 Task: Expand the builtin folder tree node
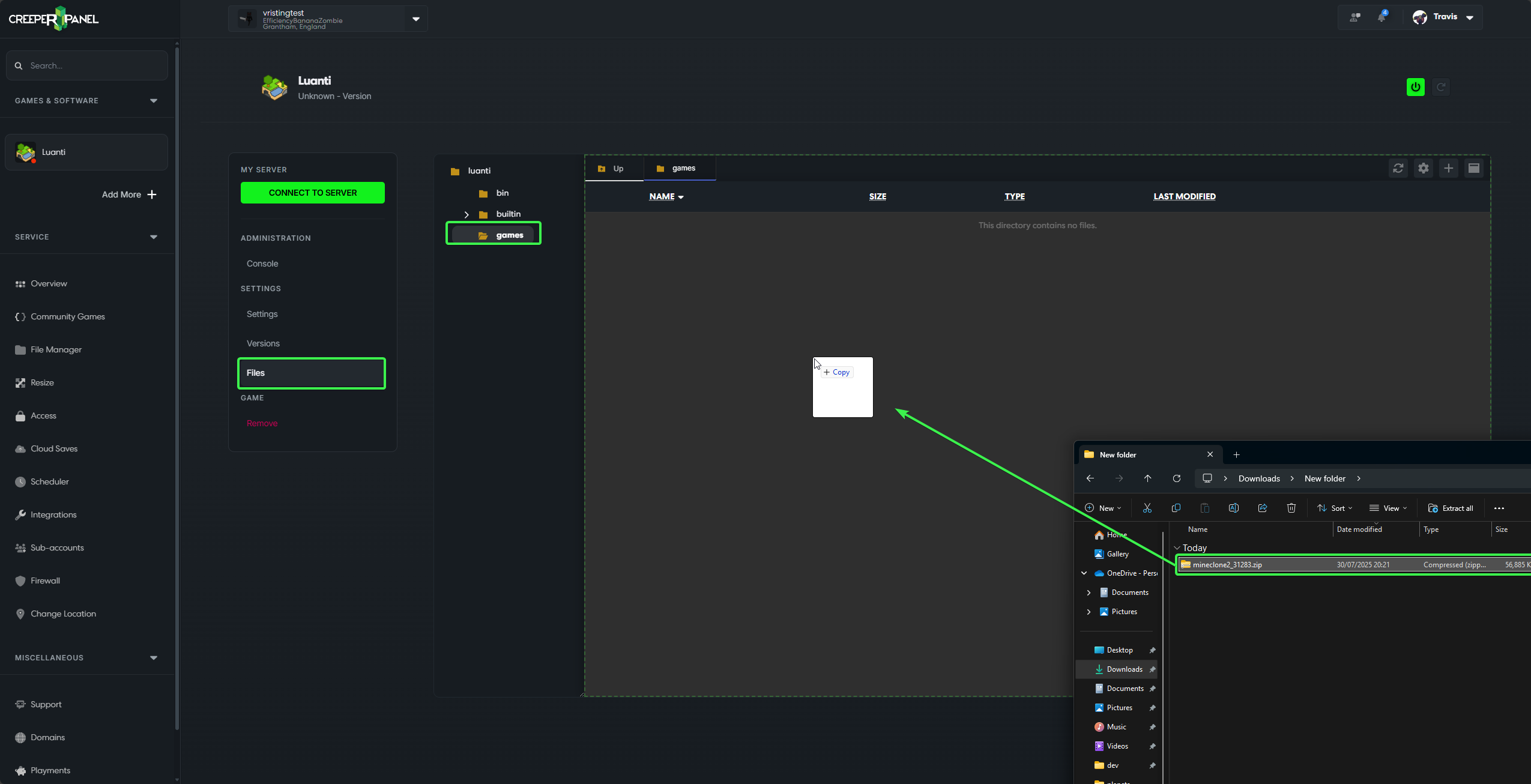pos(467,214)
